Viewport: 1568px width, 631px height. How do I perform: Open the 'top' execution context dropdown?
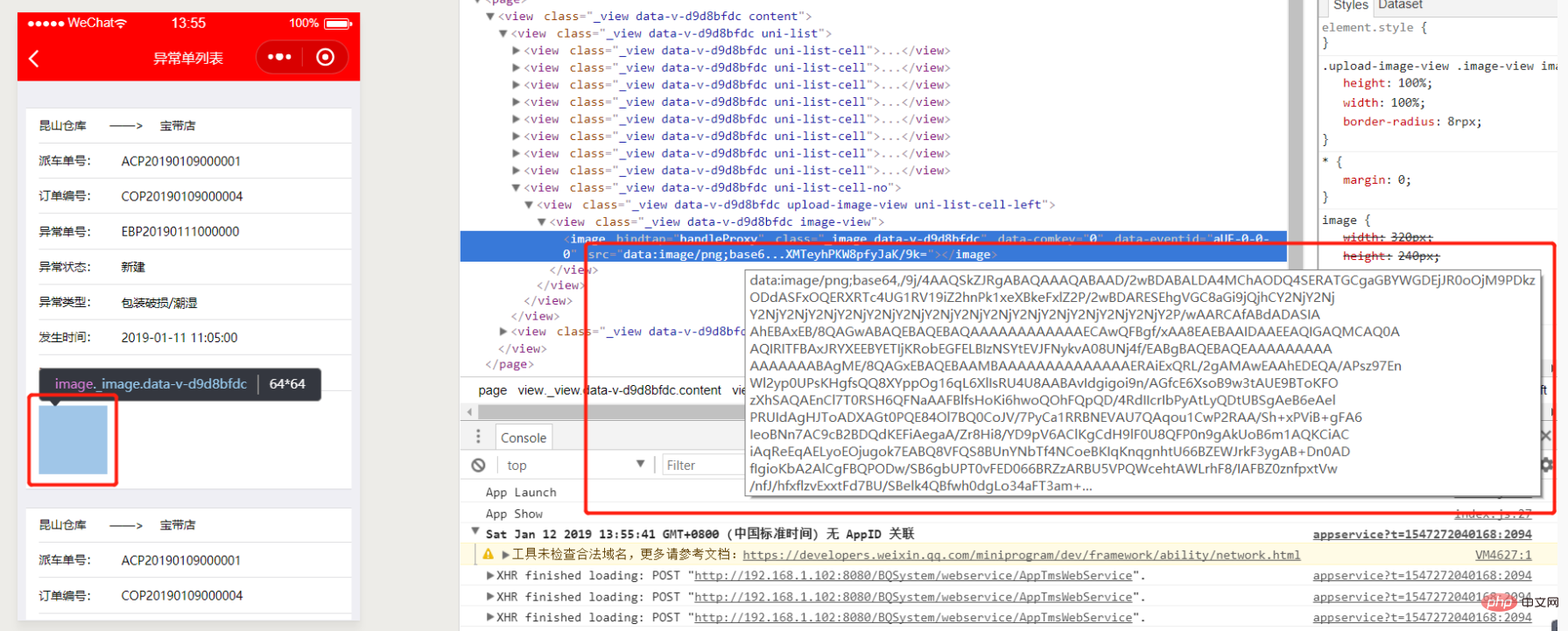pos(575,466)
